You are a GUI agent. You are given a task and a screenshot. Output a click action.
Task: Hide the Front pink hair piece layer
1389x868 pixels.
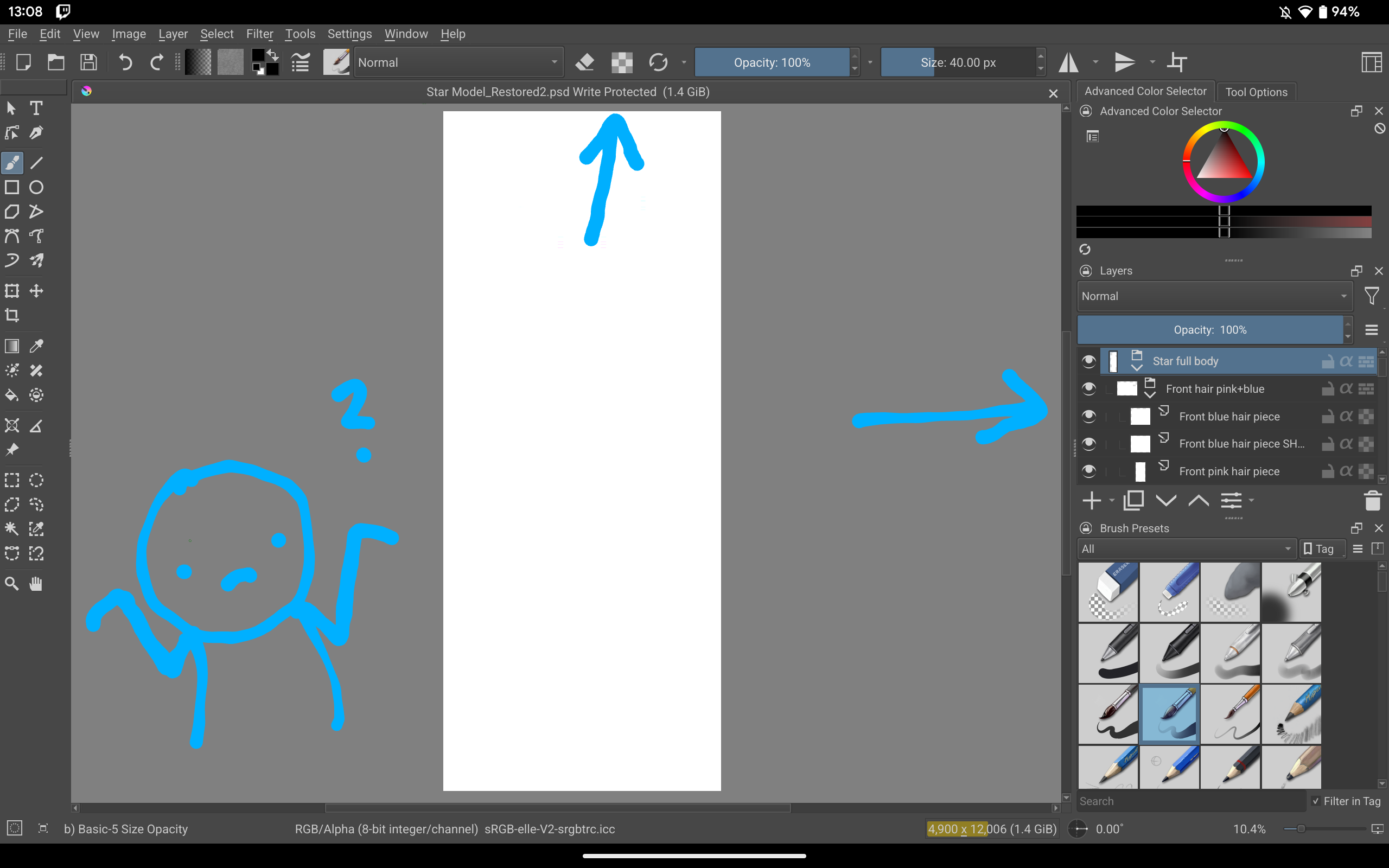pyautogui.click(x=1088, y=471)
